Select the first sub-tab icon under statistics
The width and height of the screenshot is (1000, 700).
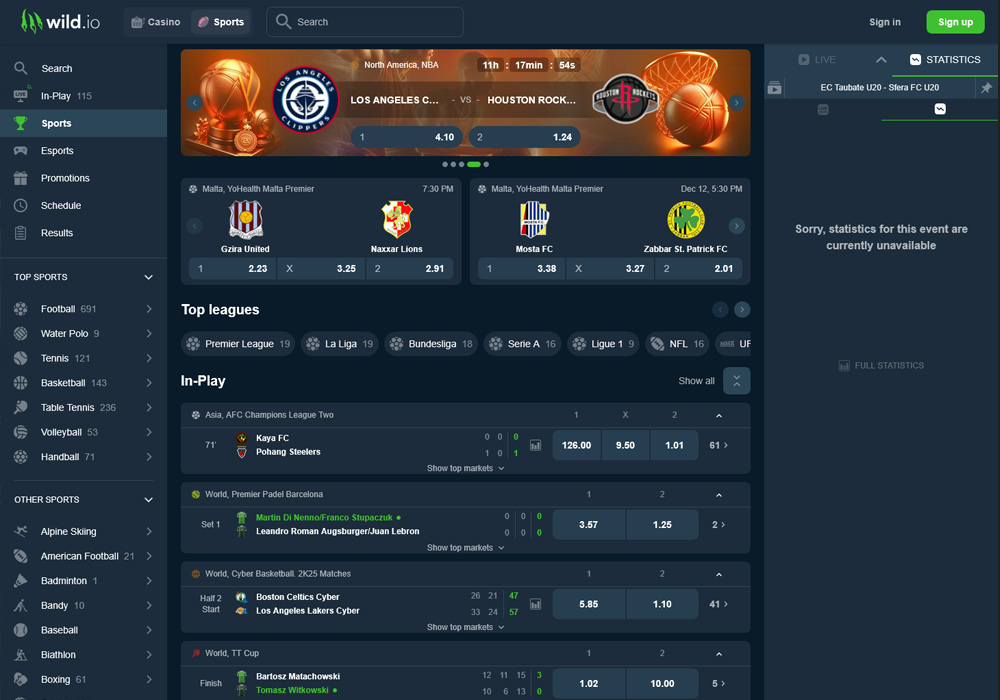tap(823, 110)
